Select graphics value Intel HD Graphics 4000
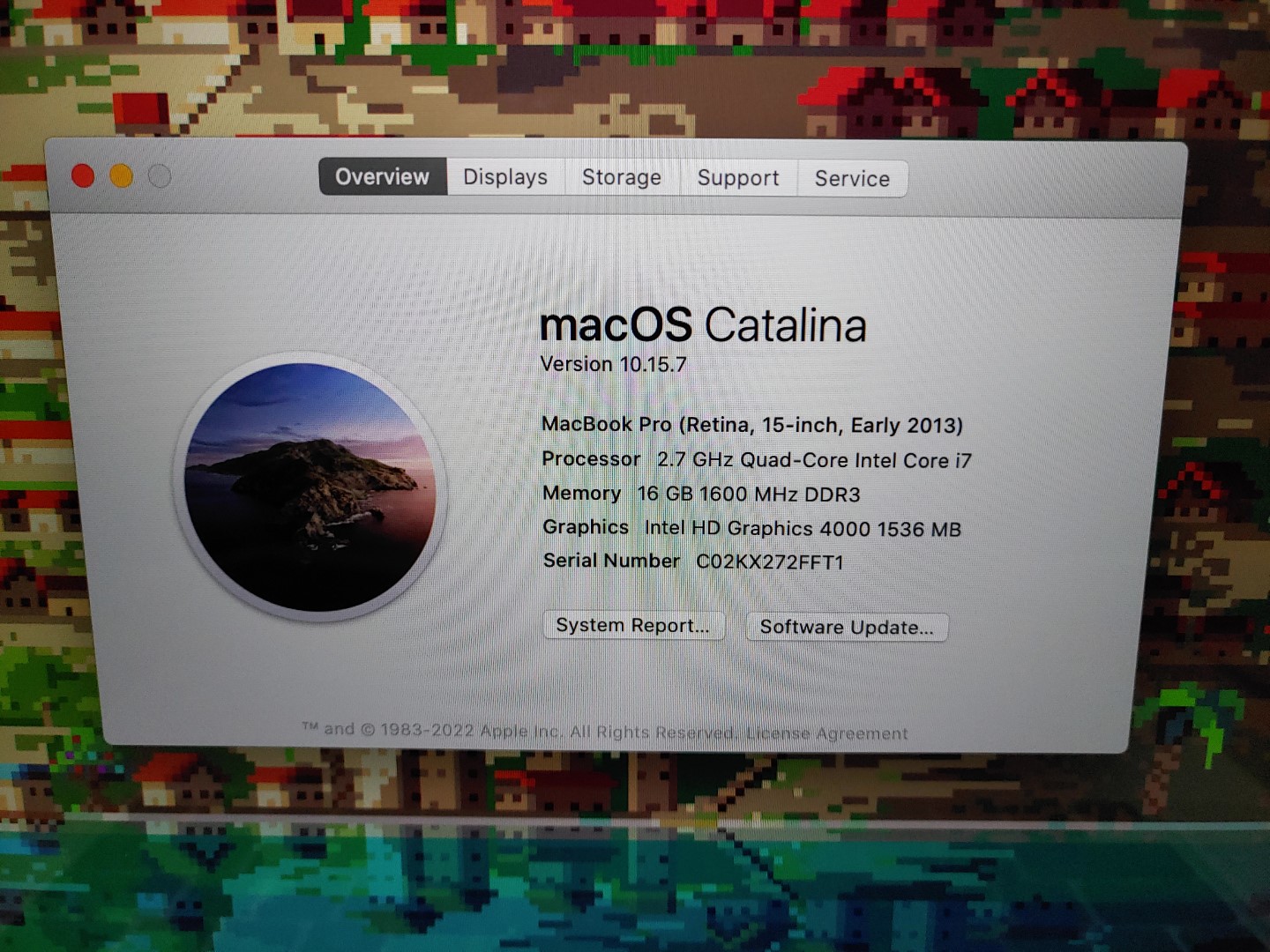This screenshot has height=952, width=1270. pyautogui.click(x=803, y=529)
